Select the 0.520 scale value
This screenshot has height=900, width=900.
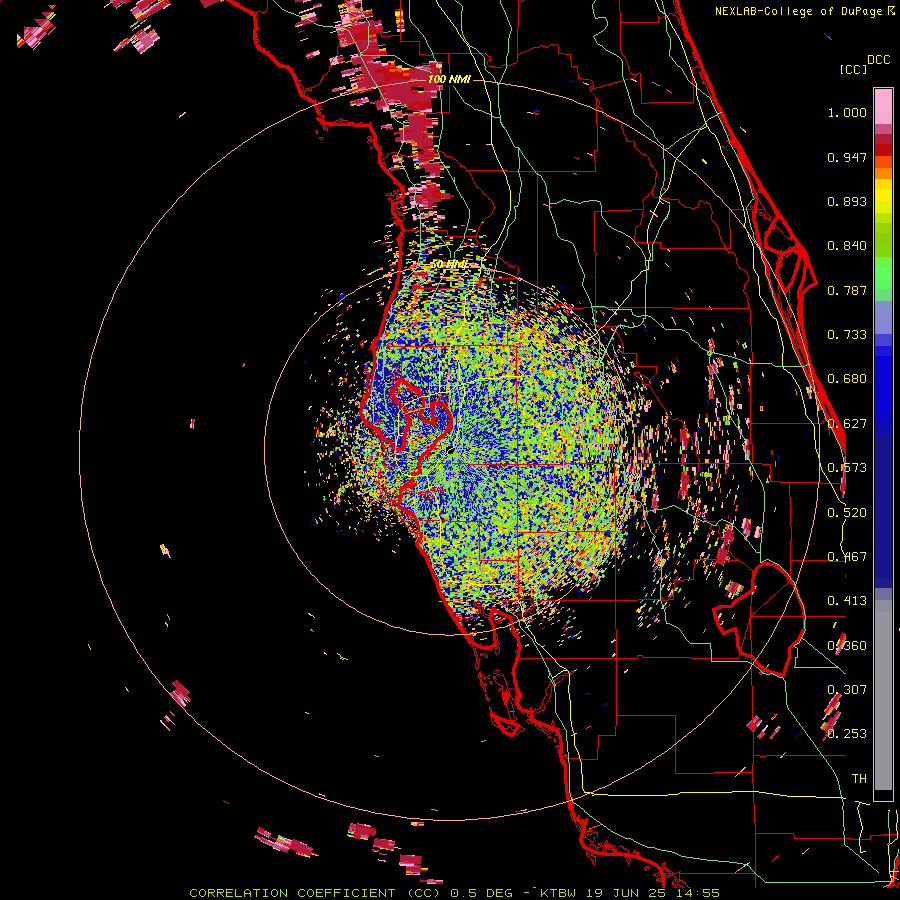[847, 513]
